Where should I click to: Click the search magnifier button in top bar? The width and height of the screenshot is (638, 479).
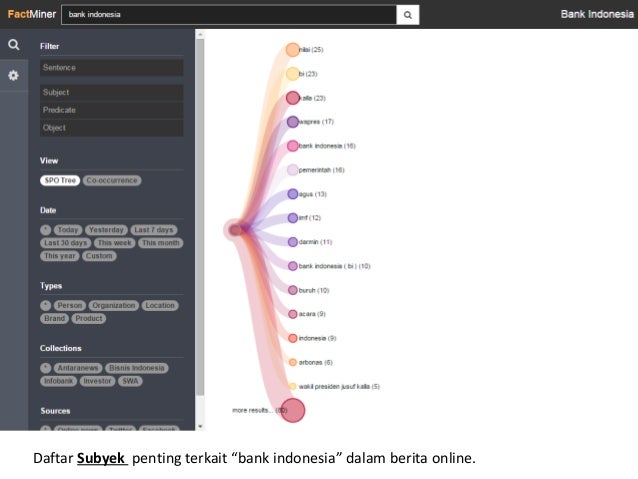pos(407,15)
